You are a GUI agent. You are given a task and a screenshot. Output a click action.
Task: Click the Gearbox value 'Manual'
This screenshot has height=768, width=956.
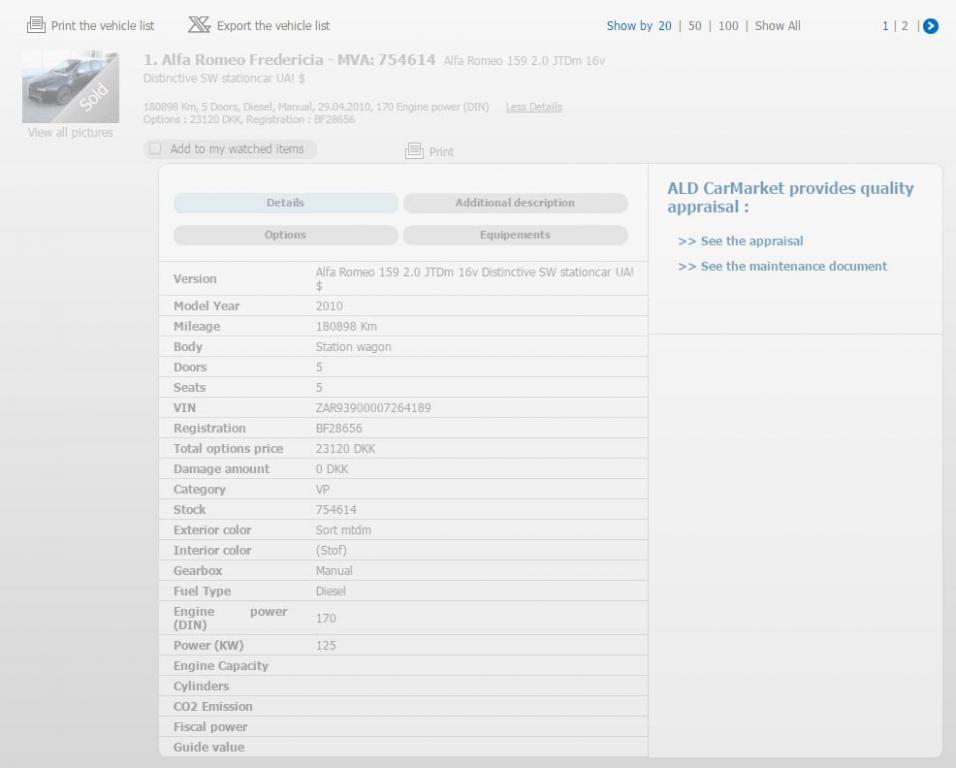[x=334, y=571]
